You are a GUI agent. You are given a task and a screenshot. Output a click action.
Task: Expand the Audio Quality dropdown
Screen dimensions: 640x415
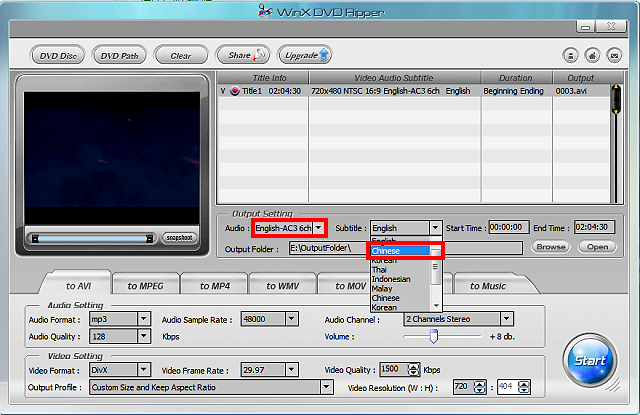[x=144, y=336]
